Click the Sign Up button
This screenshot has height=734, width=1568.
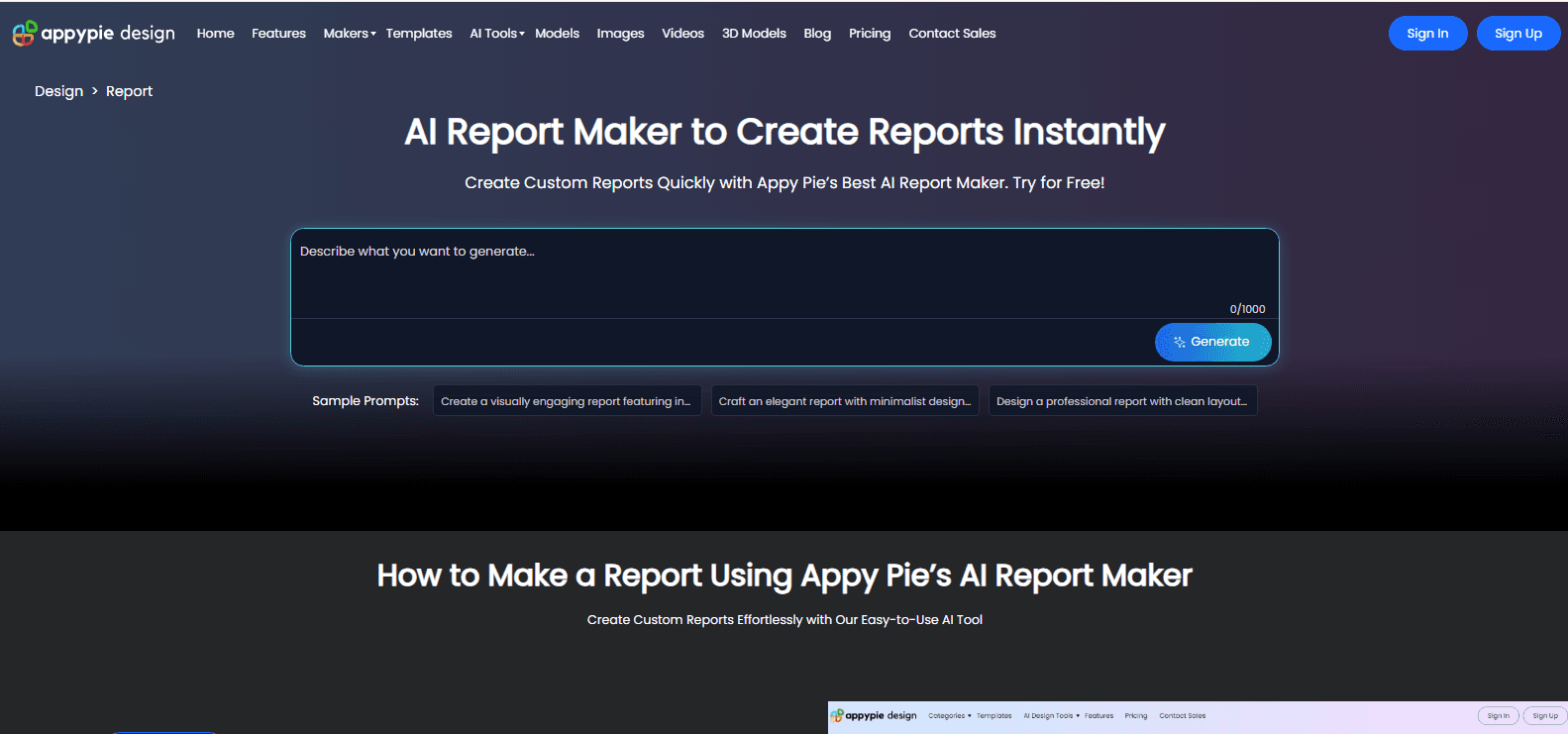[1518, 34]
